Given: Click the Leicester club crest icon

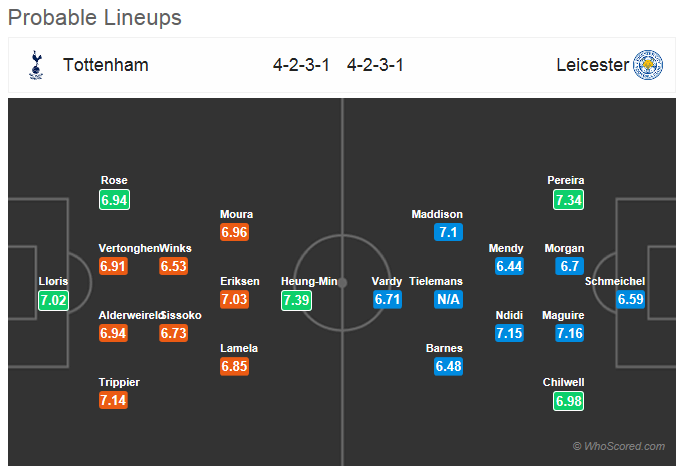Looking at the screenshot, I should point(648,65).
